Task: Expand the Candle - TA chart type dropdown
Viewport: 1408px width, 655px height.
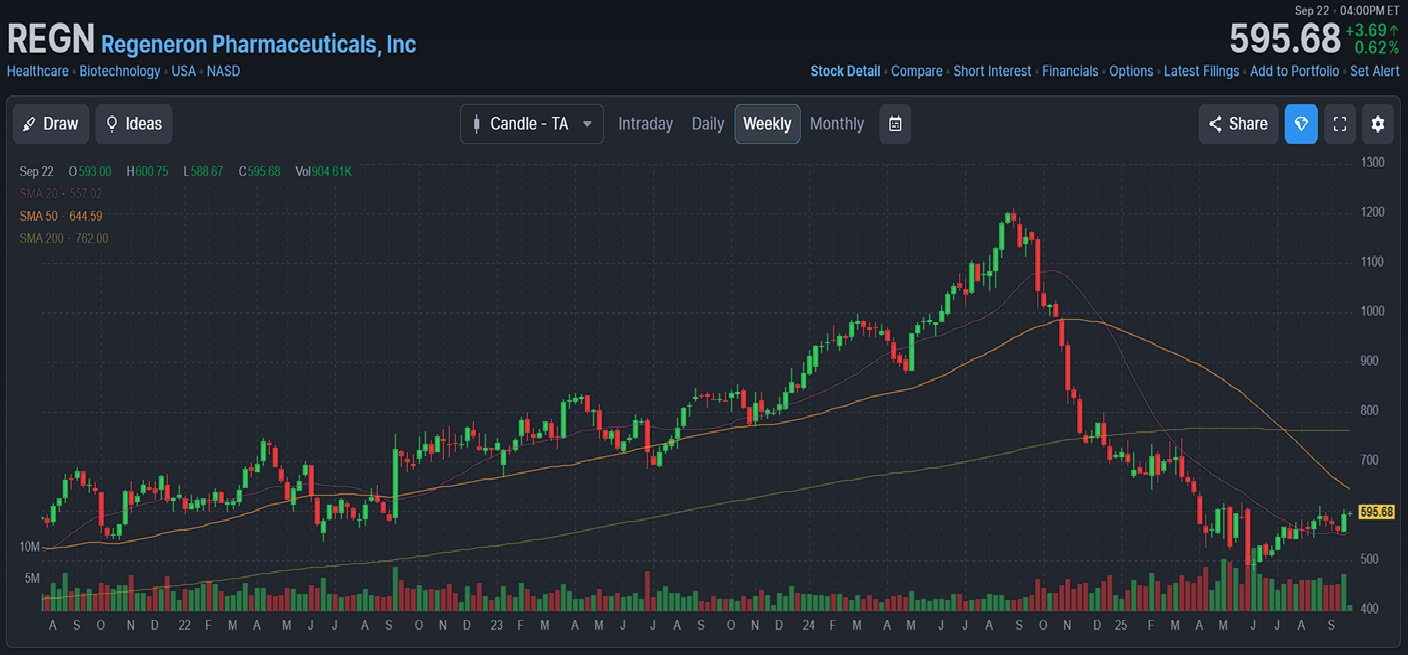Action: (532, 124)
